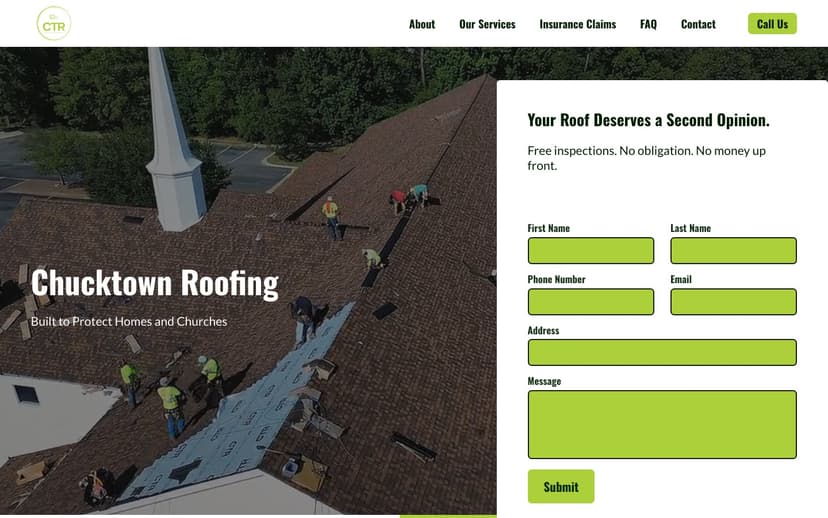Open the About page

click(x=422, y=24)
